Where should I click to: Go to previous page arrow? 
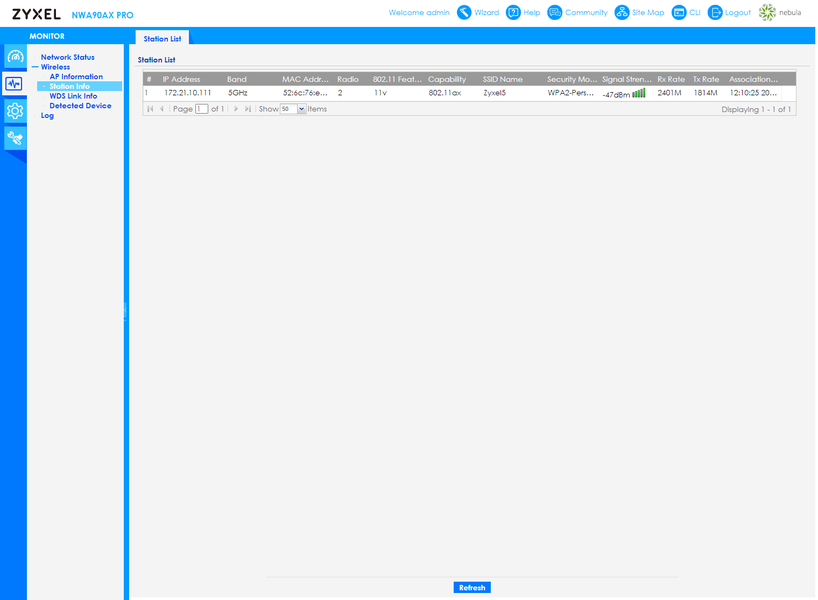pos(162,109)
